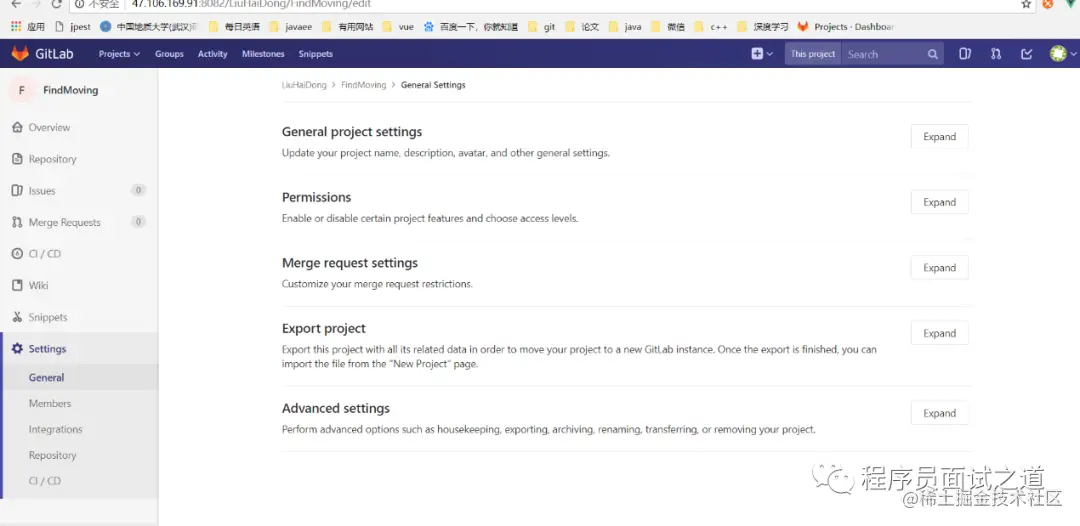The image size is (1080, 526).
Task: Click the Wiki book icon in sidebar
Action: pyautogui.click(x=17, y=285)
